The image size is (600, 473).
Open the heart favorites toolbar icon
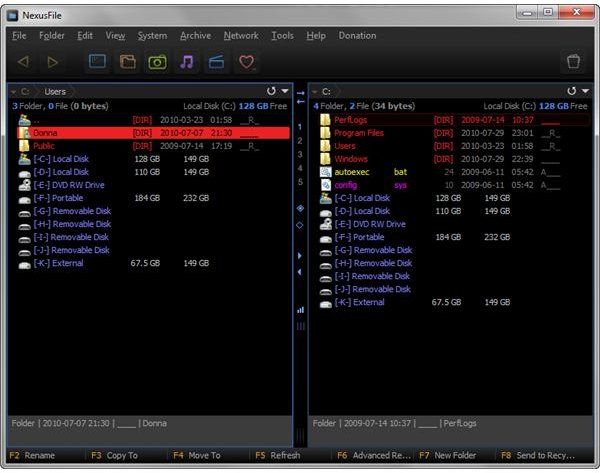pyautogui.click(x=246, y=62)
